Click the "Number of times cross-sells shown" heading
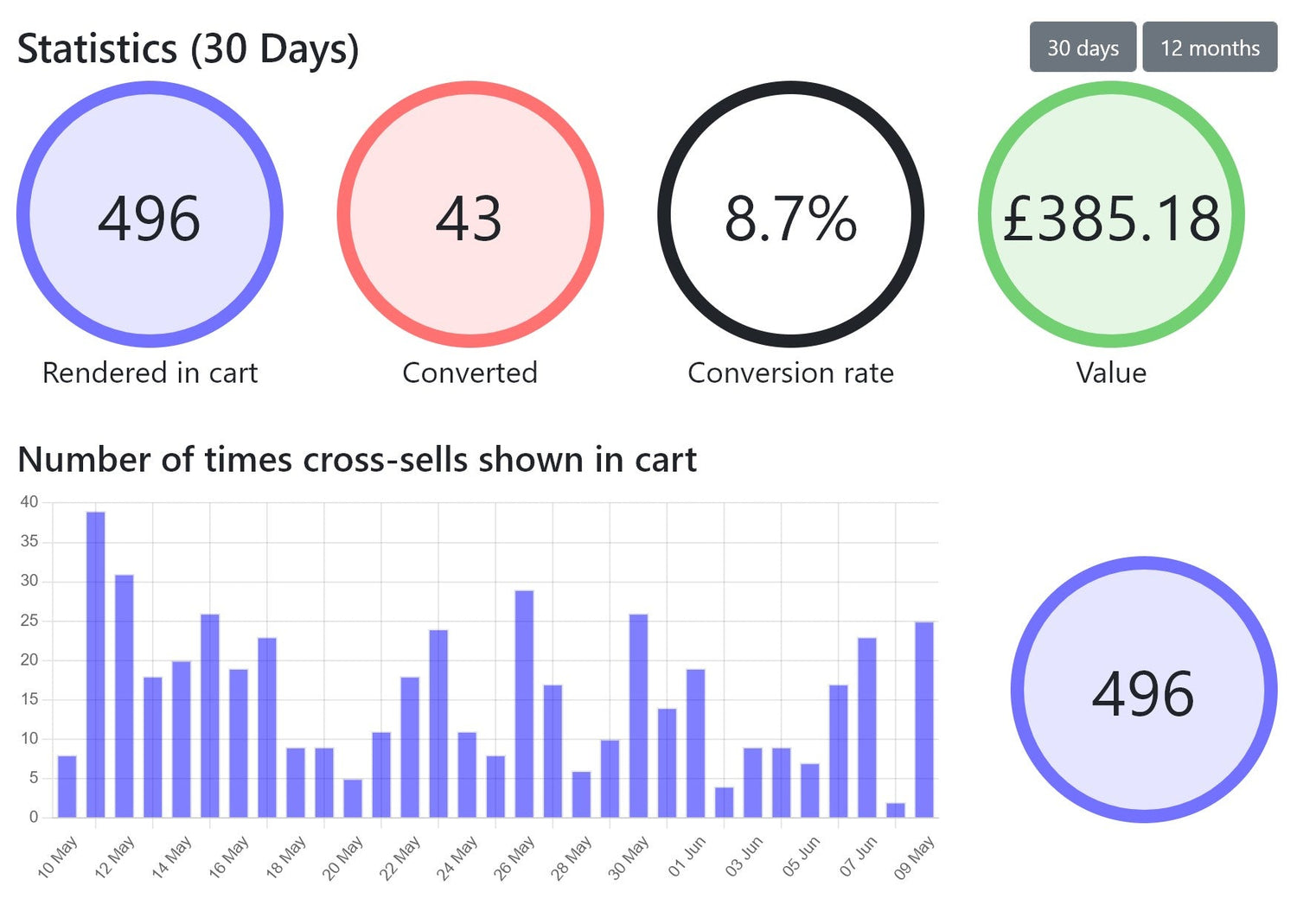1297x924 pixels. tap(356, 460)
